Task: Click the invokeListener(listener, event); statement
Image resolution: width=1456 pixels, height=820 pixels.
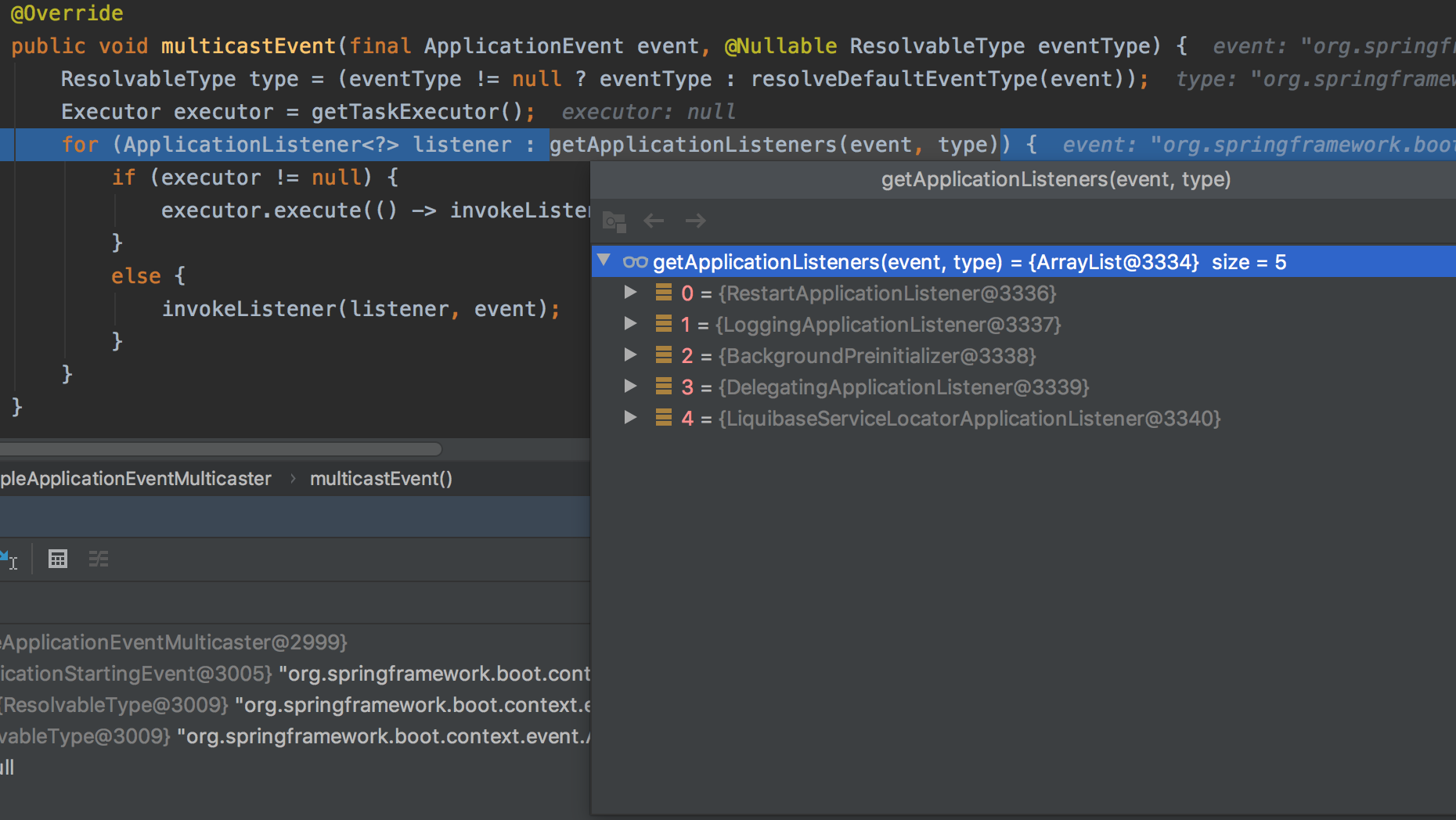Action: [x=361, y=309]
